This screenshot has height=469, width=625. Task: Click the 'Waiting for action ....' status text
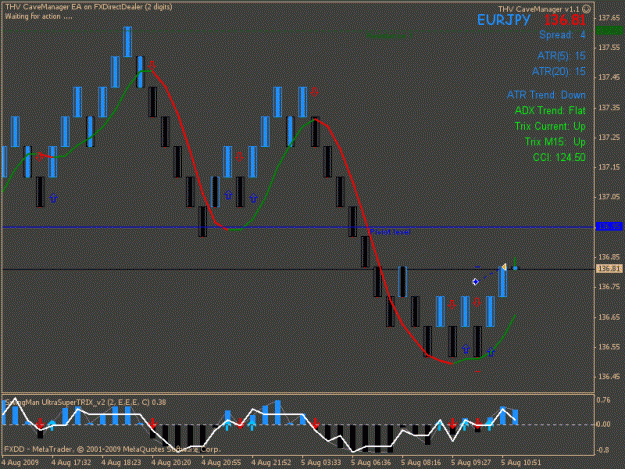(x=39, y=16)
